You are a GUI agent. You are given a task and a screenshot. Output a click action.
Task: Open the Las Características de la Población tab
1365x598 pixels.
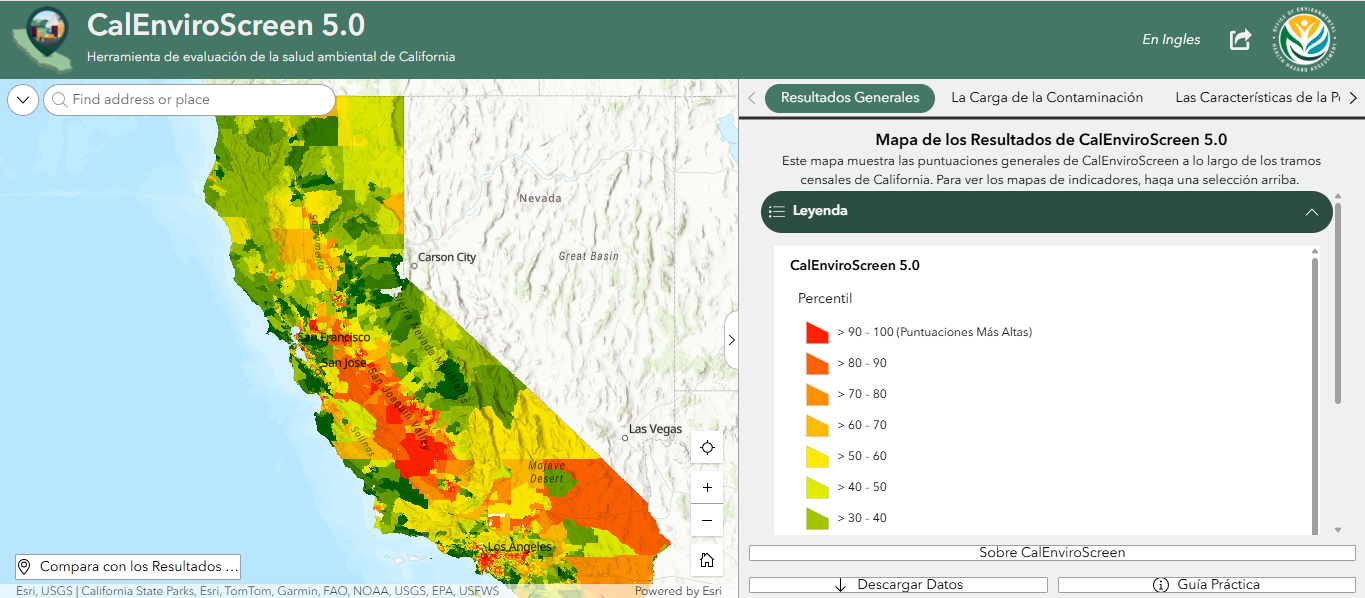coord(1258,98)
